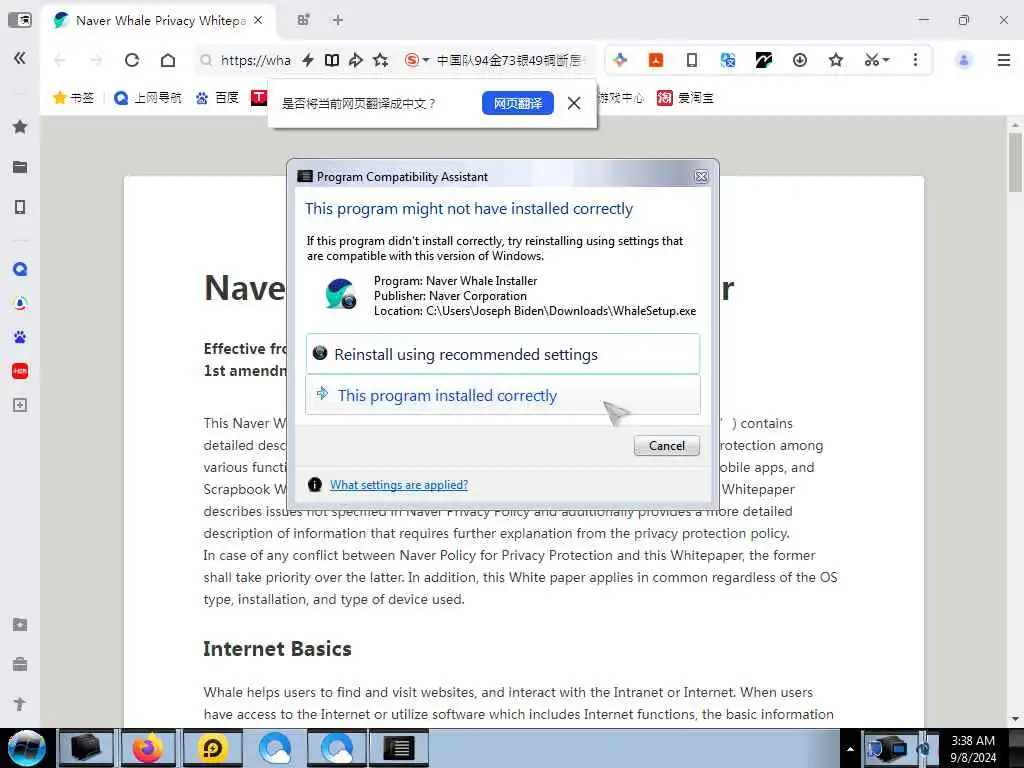Click Cancel in Program Compatibility Assistant
Viewport: 1024px width, 768px height.
click(x=667, y=445)
